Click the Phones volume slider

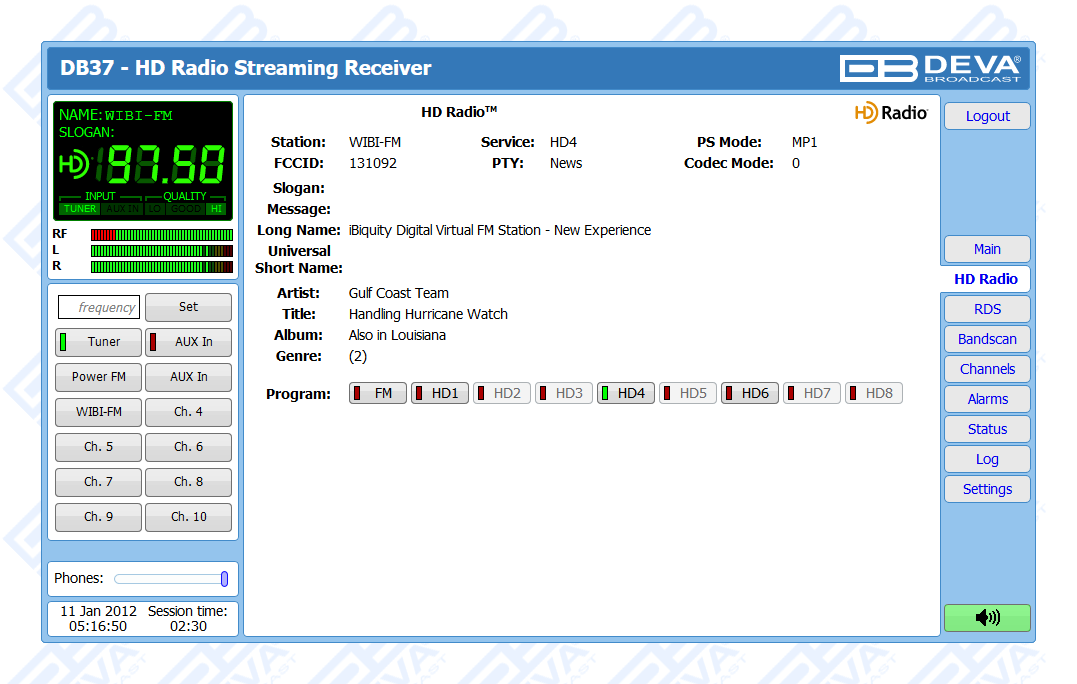(x=170, y=579)
